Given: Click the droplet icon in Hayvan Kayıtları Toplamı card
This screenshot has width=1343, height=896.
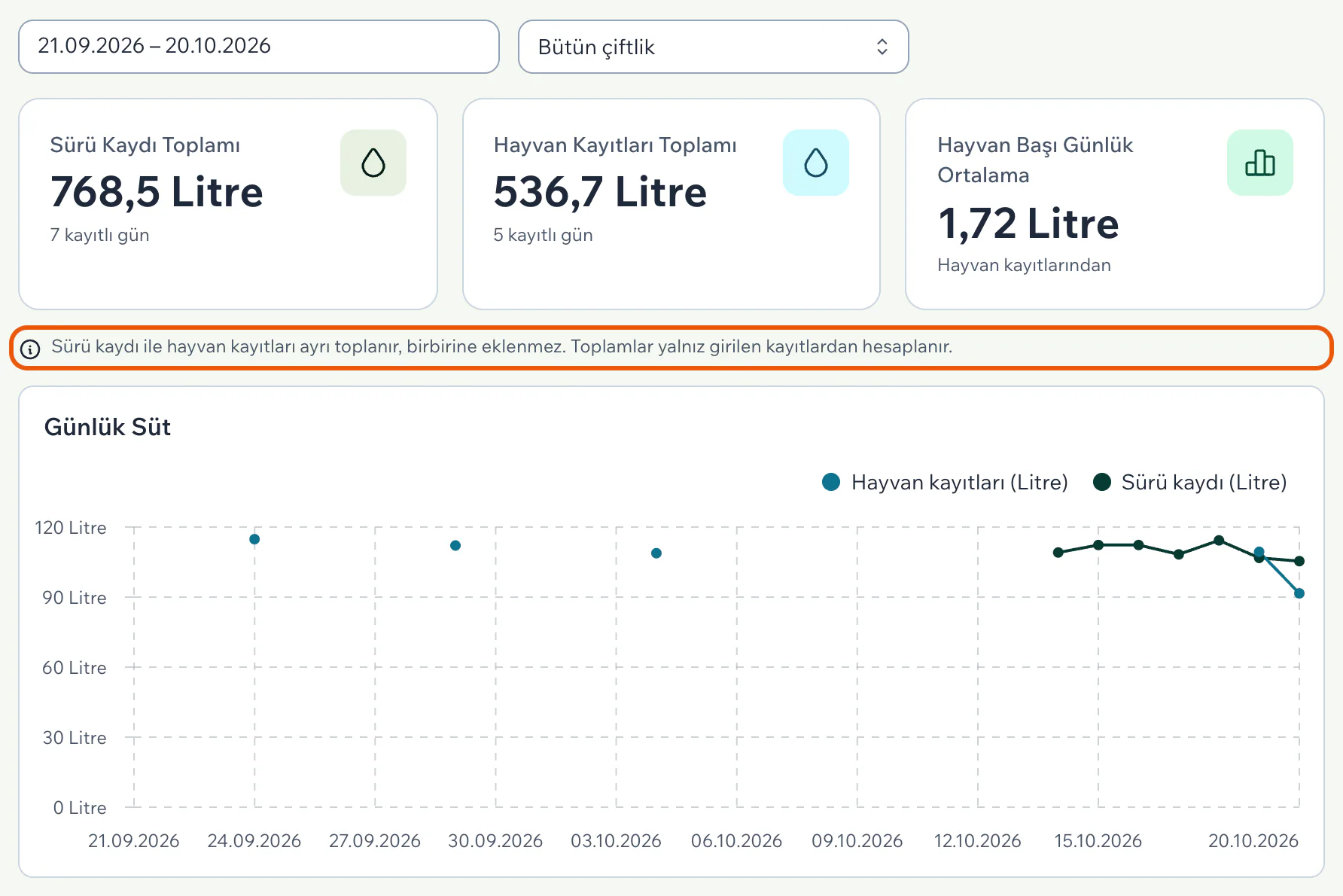Looking at the screenshot, I should point(816,163).
